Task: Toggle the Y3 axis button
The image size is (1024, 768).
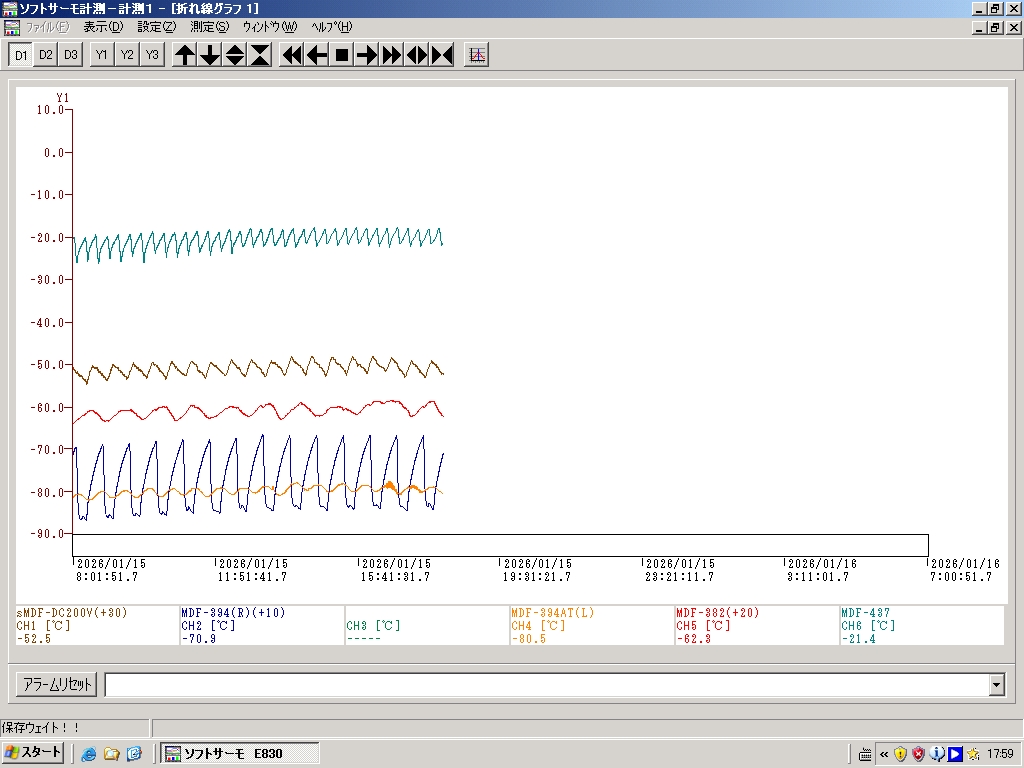Action: (151, 55)
